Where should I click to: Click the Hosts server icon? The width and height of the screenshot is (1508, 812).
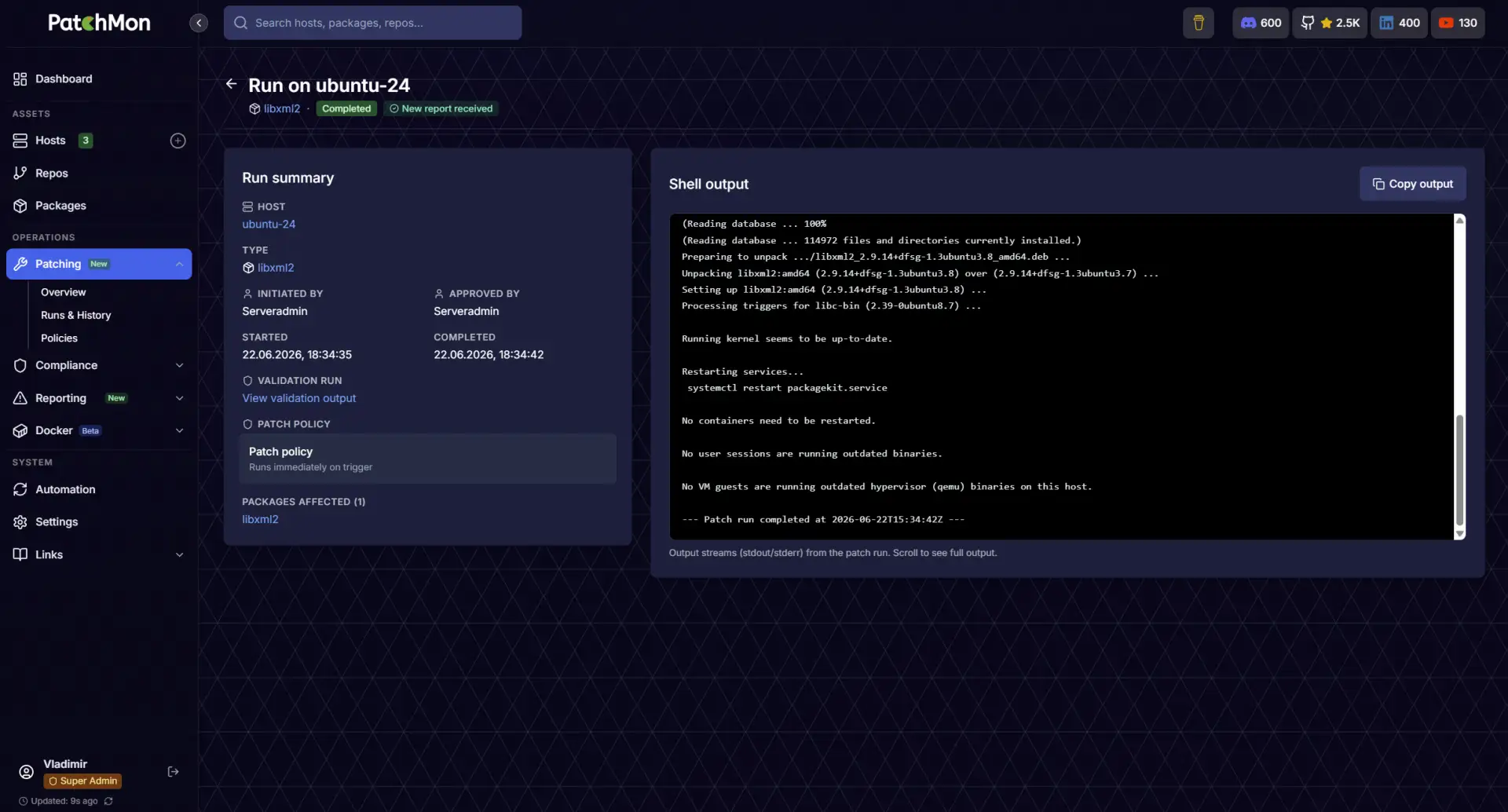click(20, 141)
